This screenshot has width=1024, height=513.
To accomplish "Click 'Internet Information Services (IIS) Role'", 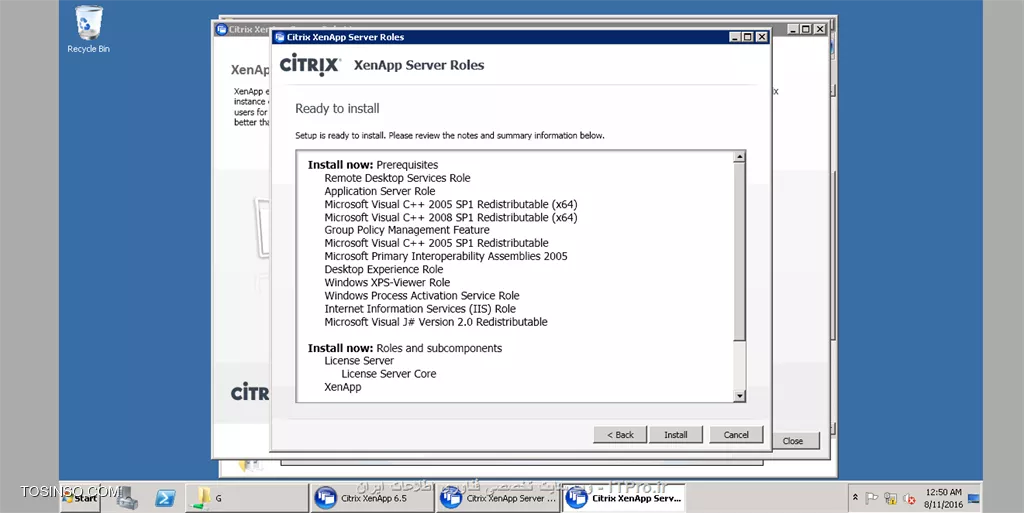I will (420, 309).
